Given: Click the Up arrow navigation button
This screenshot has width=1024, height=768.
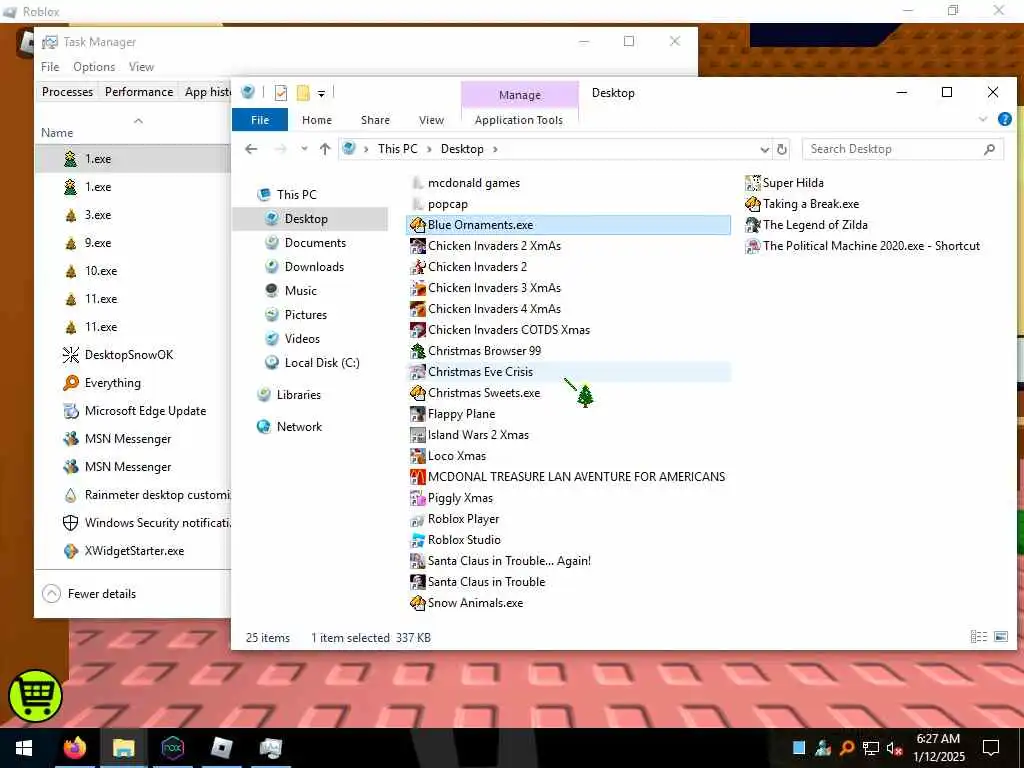Looking at the screenshot, I should [325, 149].
